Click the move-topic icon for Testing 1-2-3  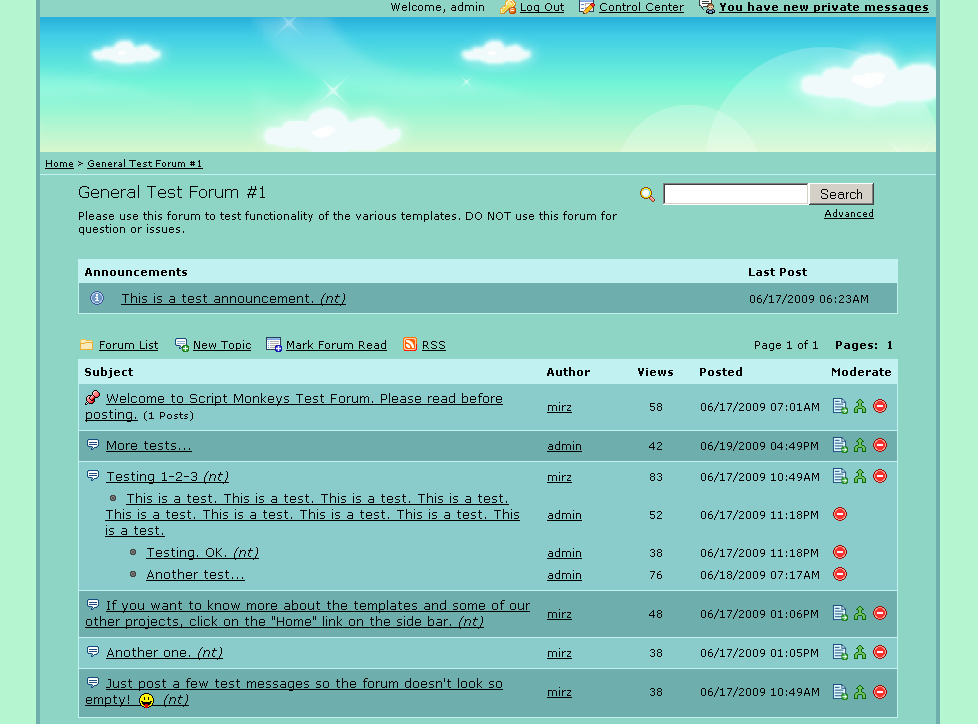tap(840, 476)
